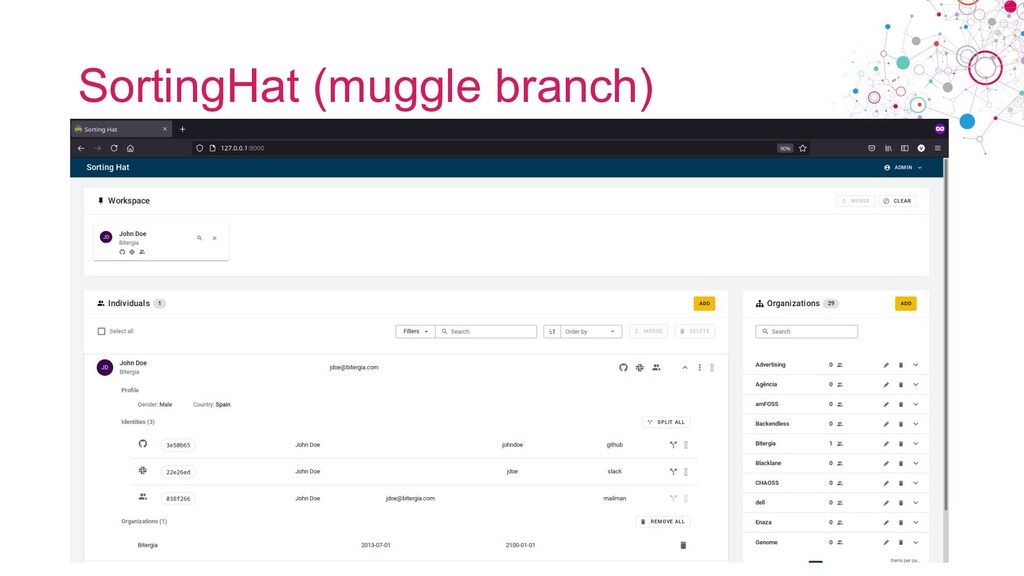Click the magnifier icon on John Doe workspace card
Screen dimensions: 1024x576
click(199, 238)
